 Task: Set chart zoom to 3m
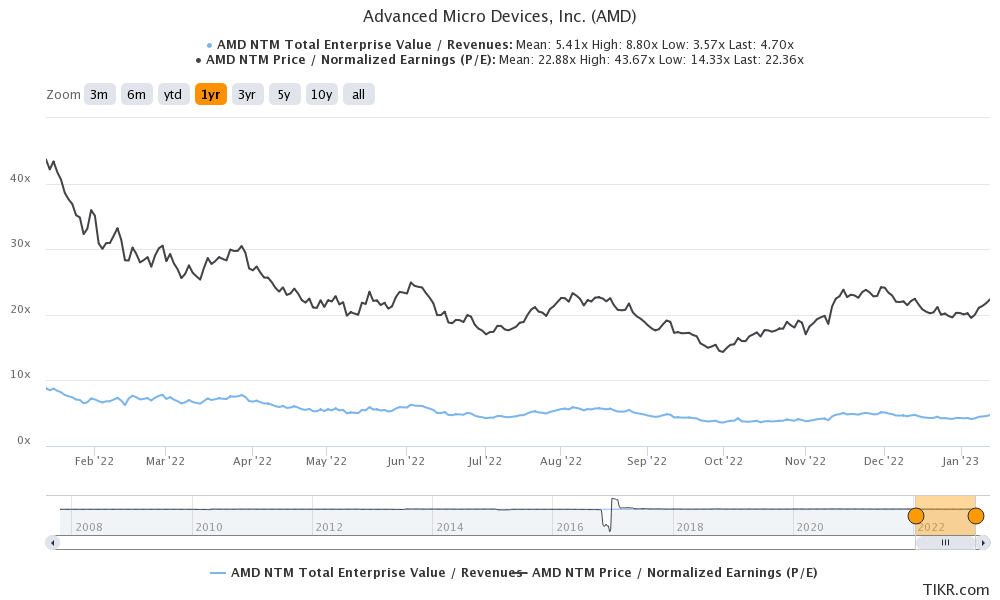click(x=99, y=94)
